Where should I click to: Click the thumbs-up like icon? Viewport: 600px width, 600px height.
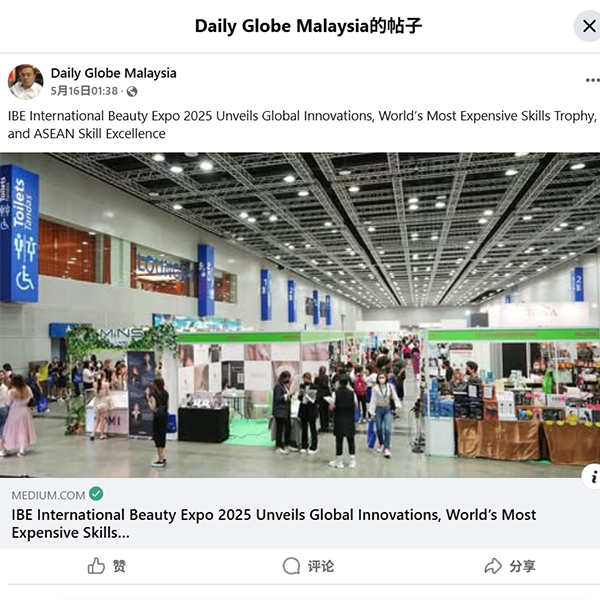pos(96,566)
